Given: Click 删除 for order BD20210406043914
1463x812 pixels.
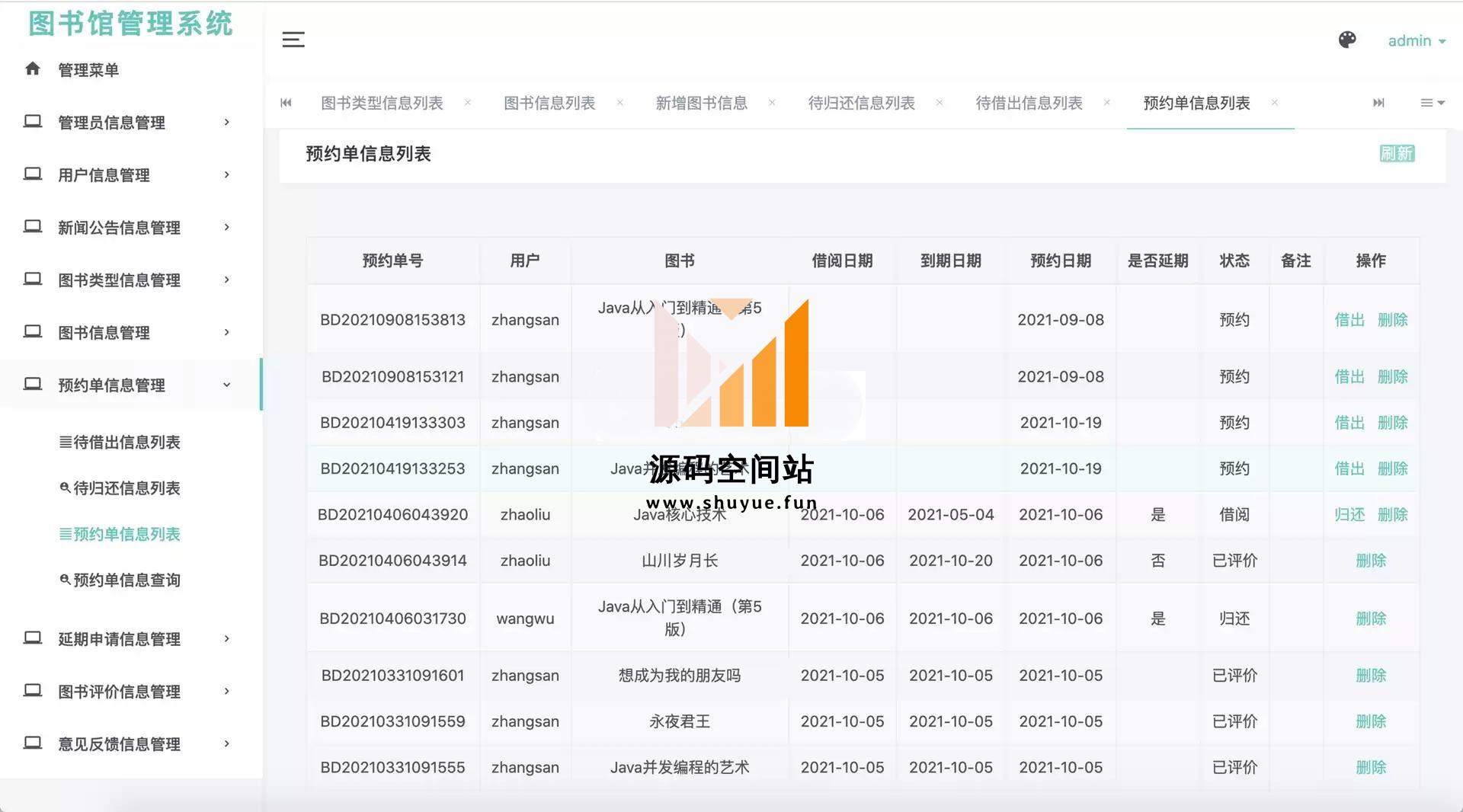Looking at the screenshot, I should pyautogui.click(x=1371, y=561).
